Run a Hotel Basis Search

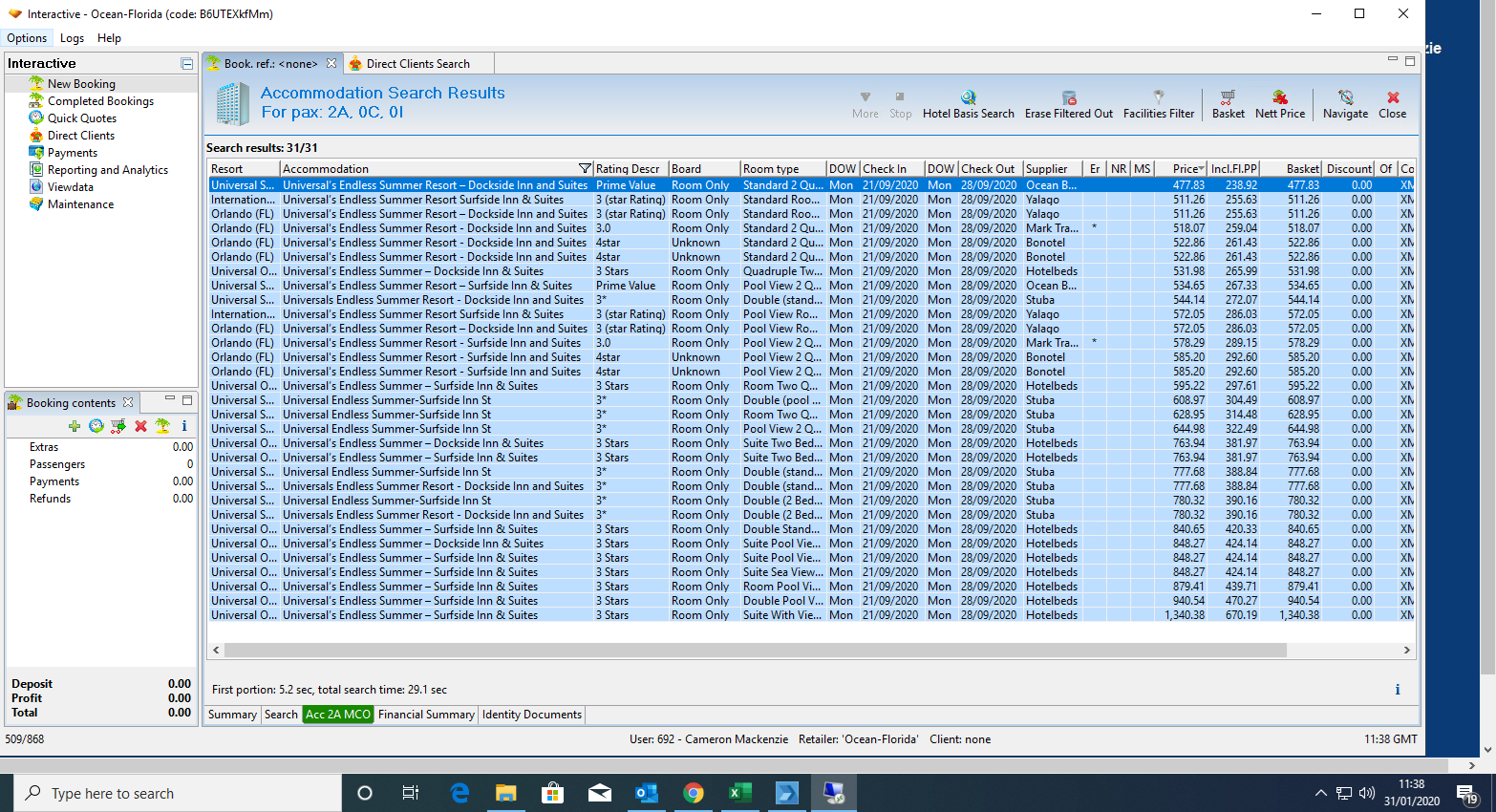(x=969, y=105)
